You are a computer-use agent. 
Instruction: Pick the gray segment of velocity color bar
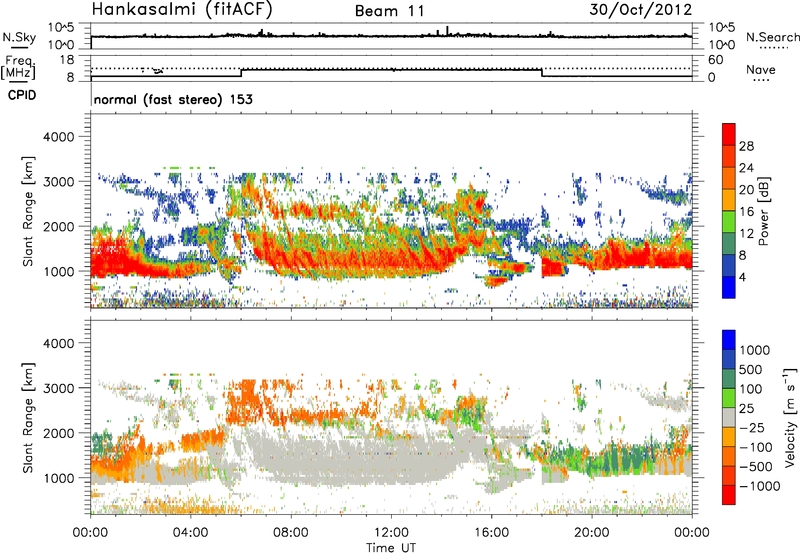click(729, 417)
